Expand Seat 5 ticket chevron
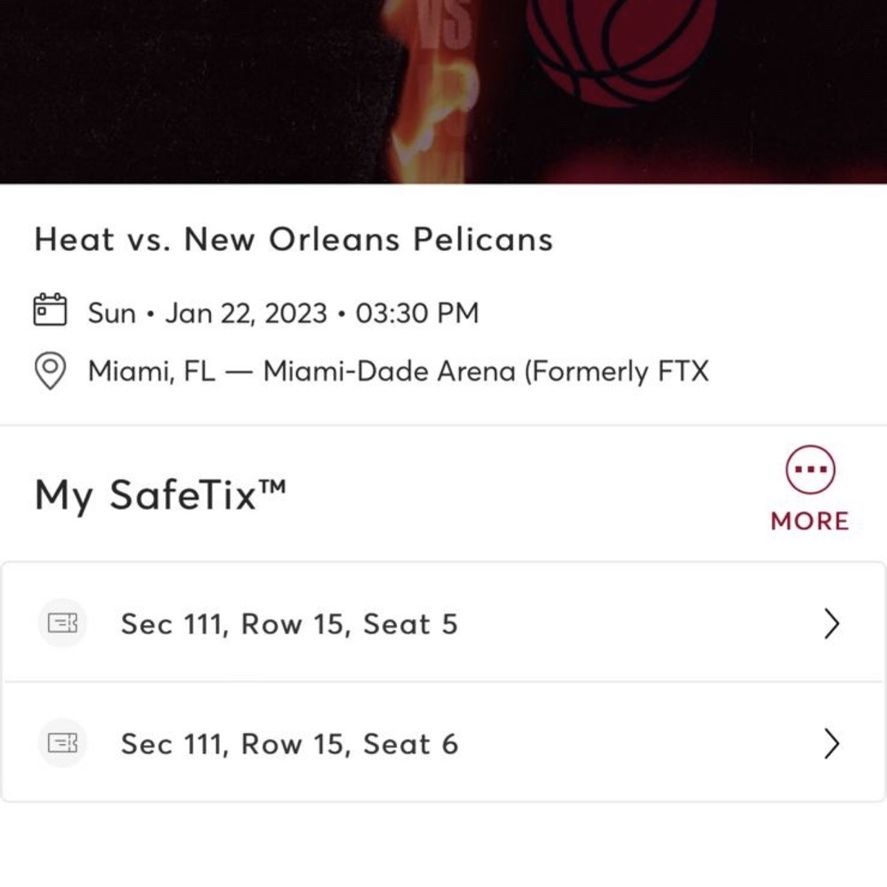 click(831, 623)
